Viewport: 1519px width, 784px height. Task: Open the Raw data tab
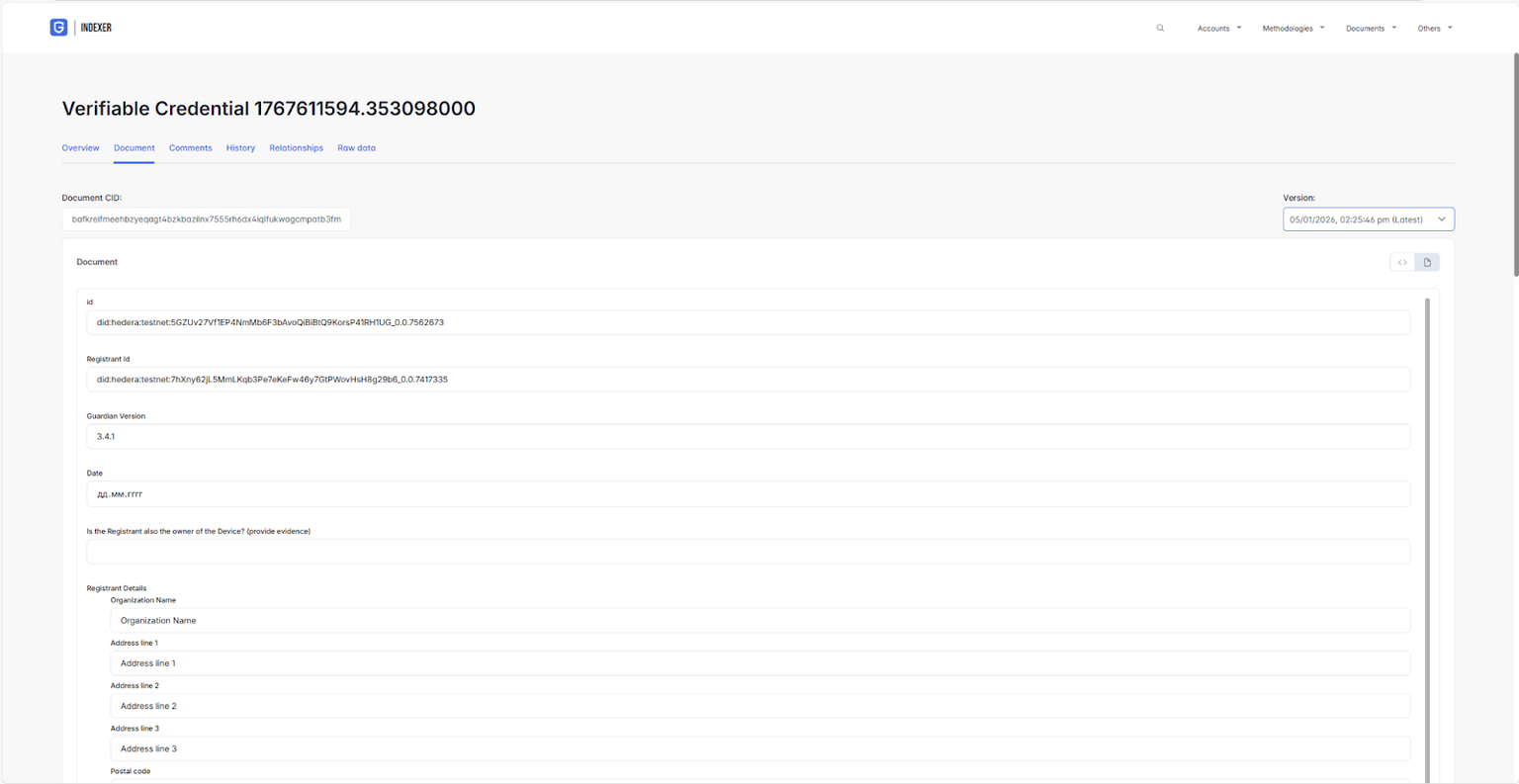point(356,148)
